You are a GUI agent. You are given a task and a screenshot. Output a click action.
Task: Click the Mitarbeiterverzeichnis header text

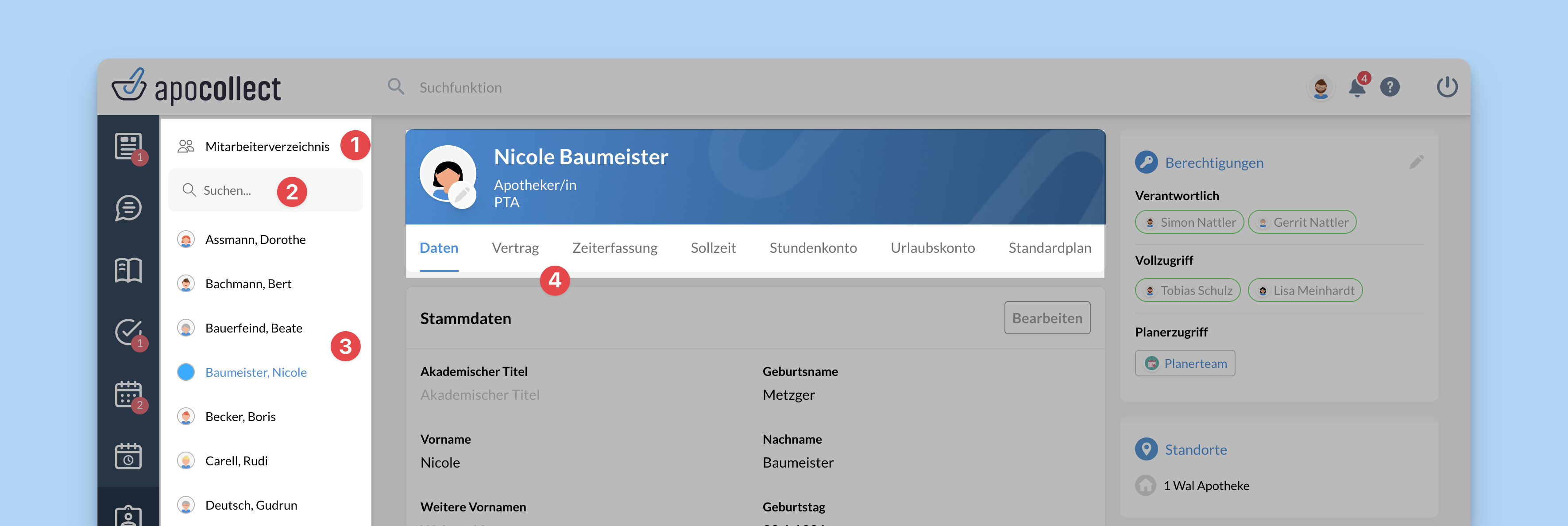267,146
